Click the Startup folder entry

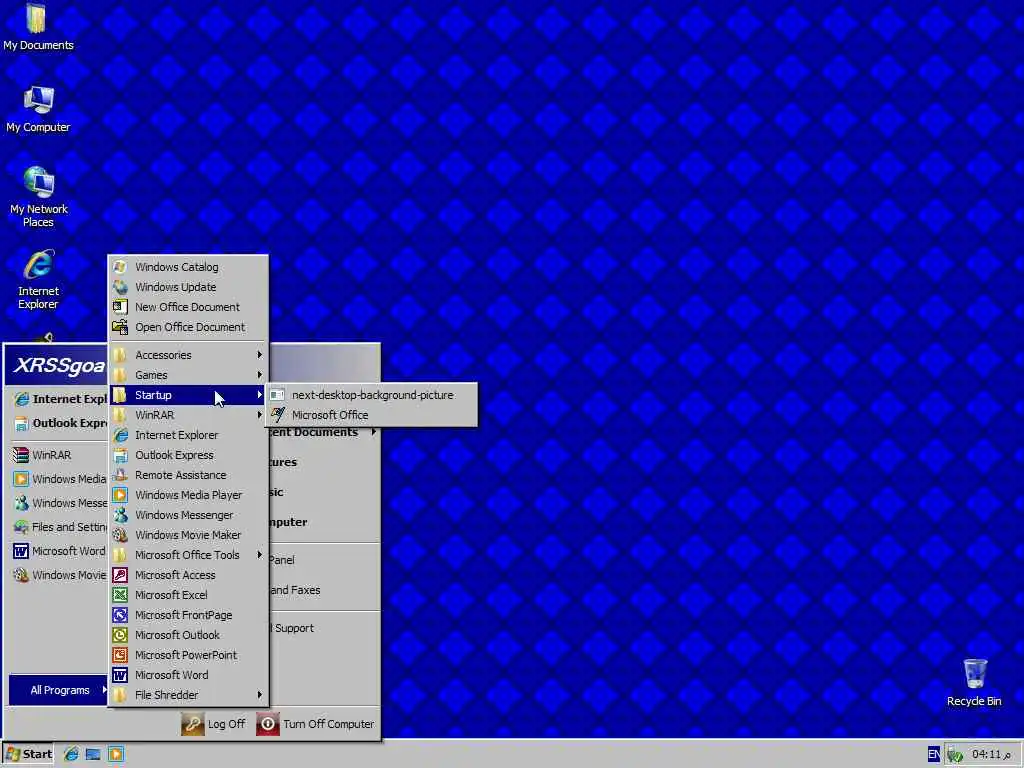coord(189,395)
